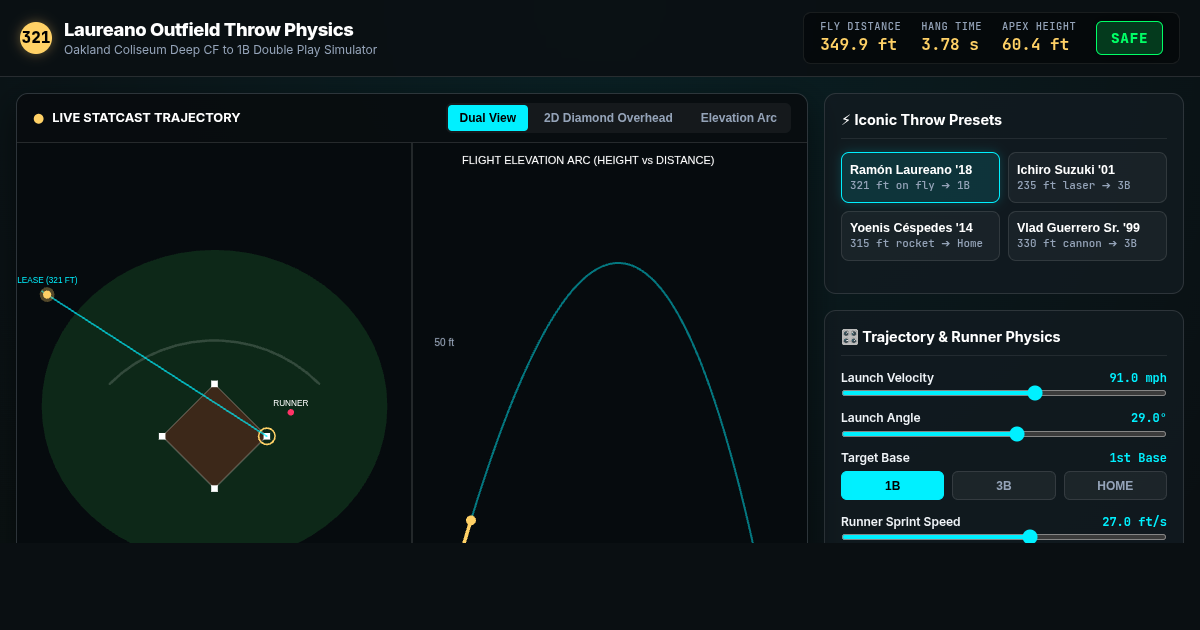
Task: Click first base target marker
Action: point(266,436)
